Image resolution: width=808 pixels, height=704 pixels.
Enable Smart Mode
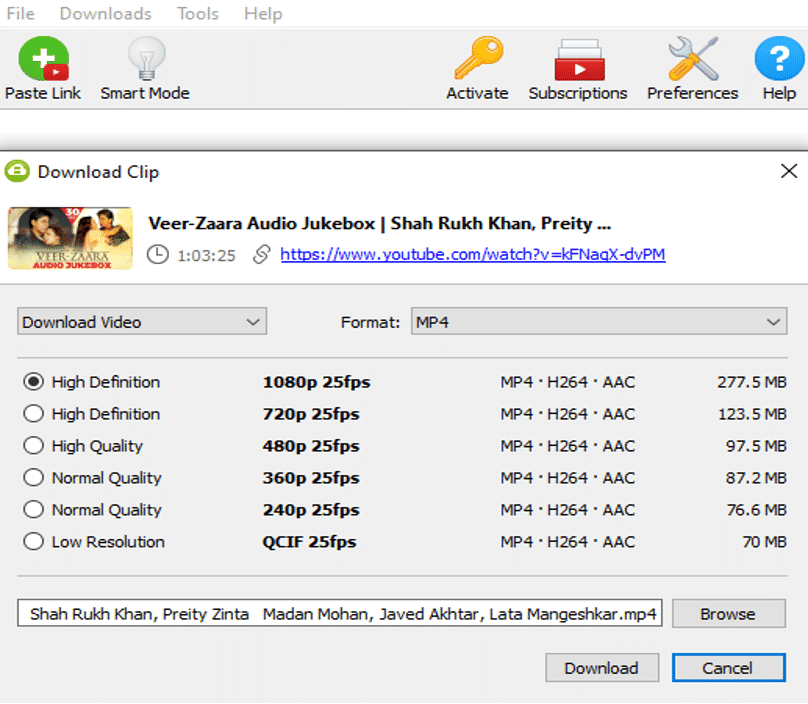(143, 58)
